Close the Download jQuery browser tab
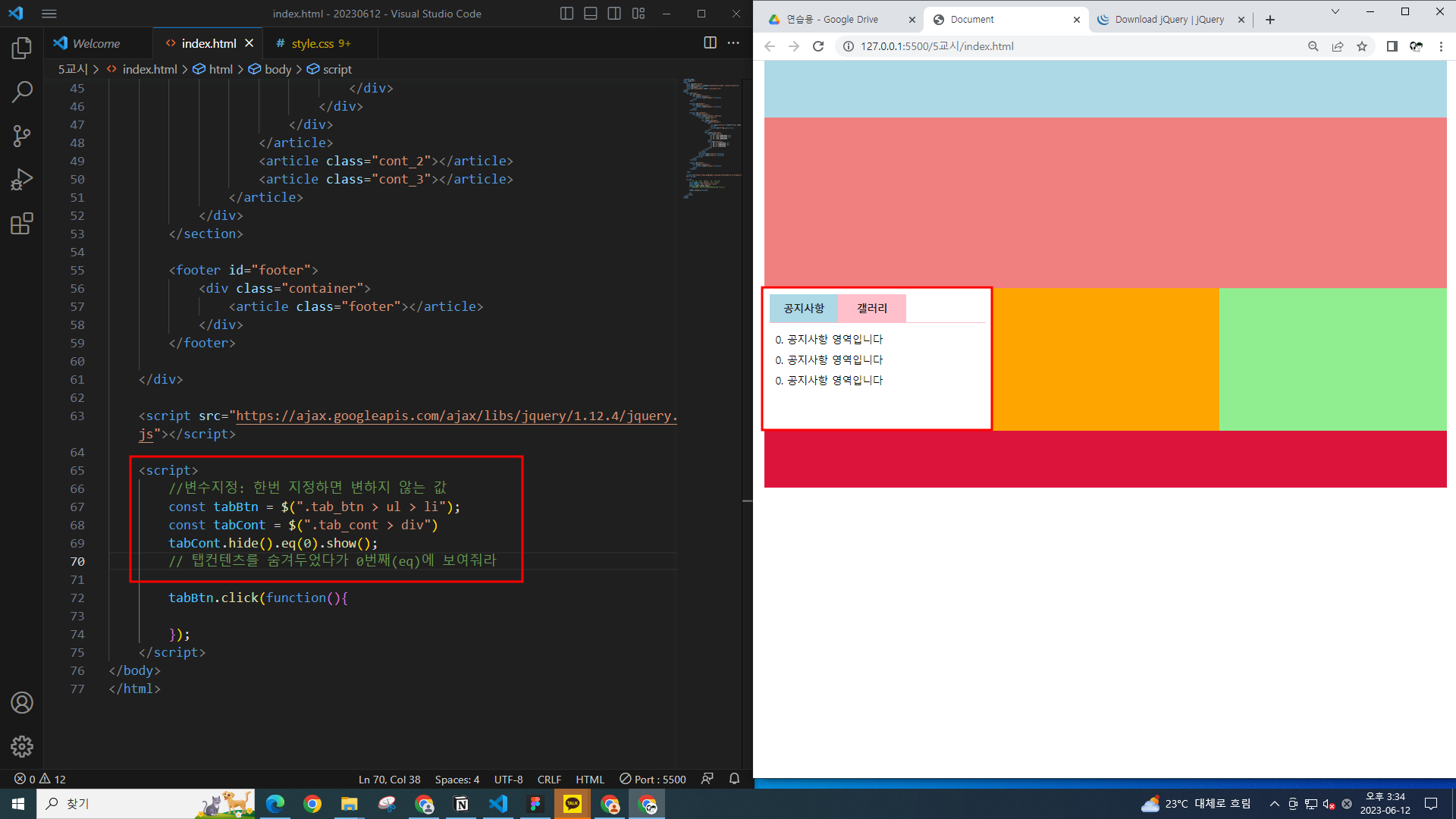The image size is (1456, 819). 1241,20
